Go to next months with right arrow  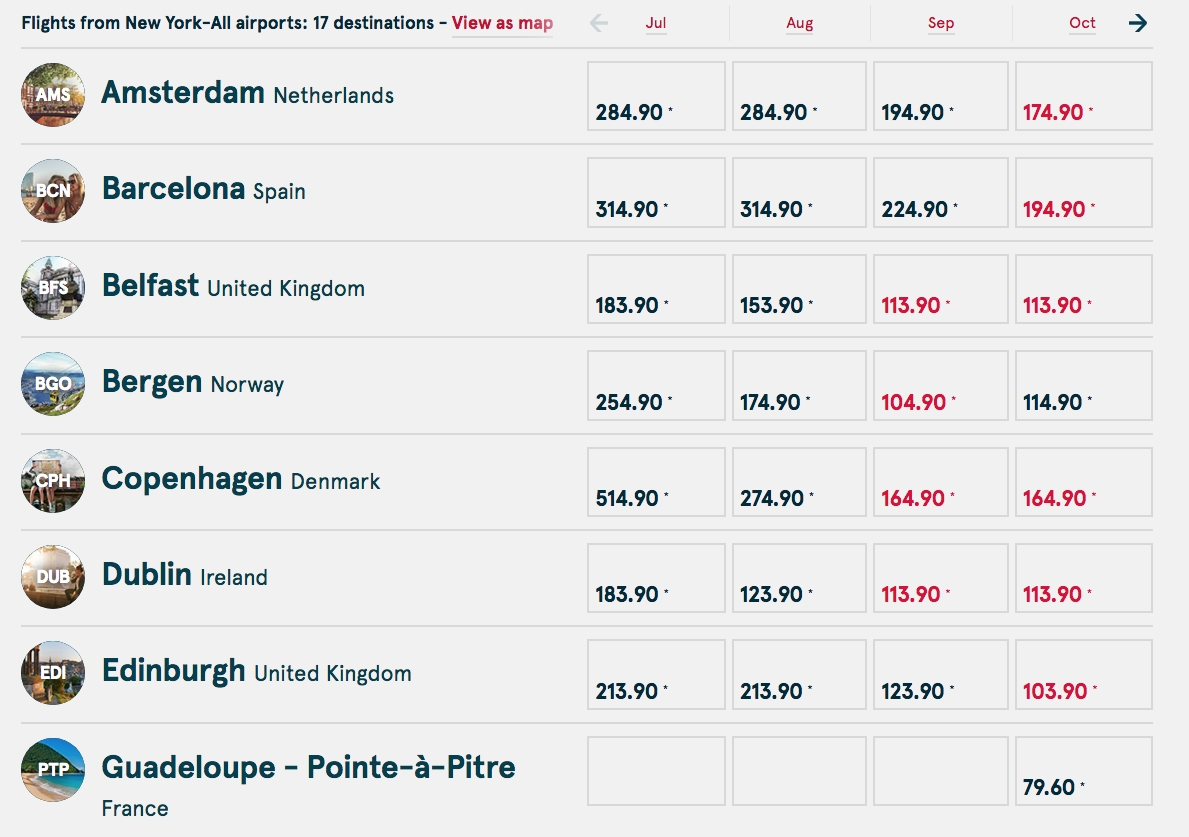pyautogui.click(x=1138, y=23)
